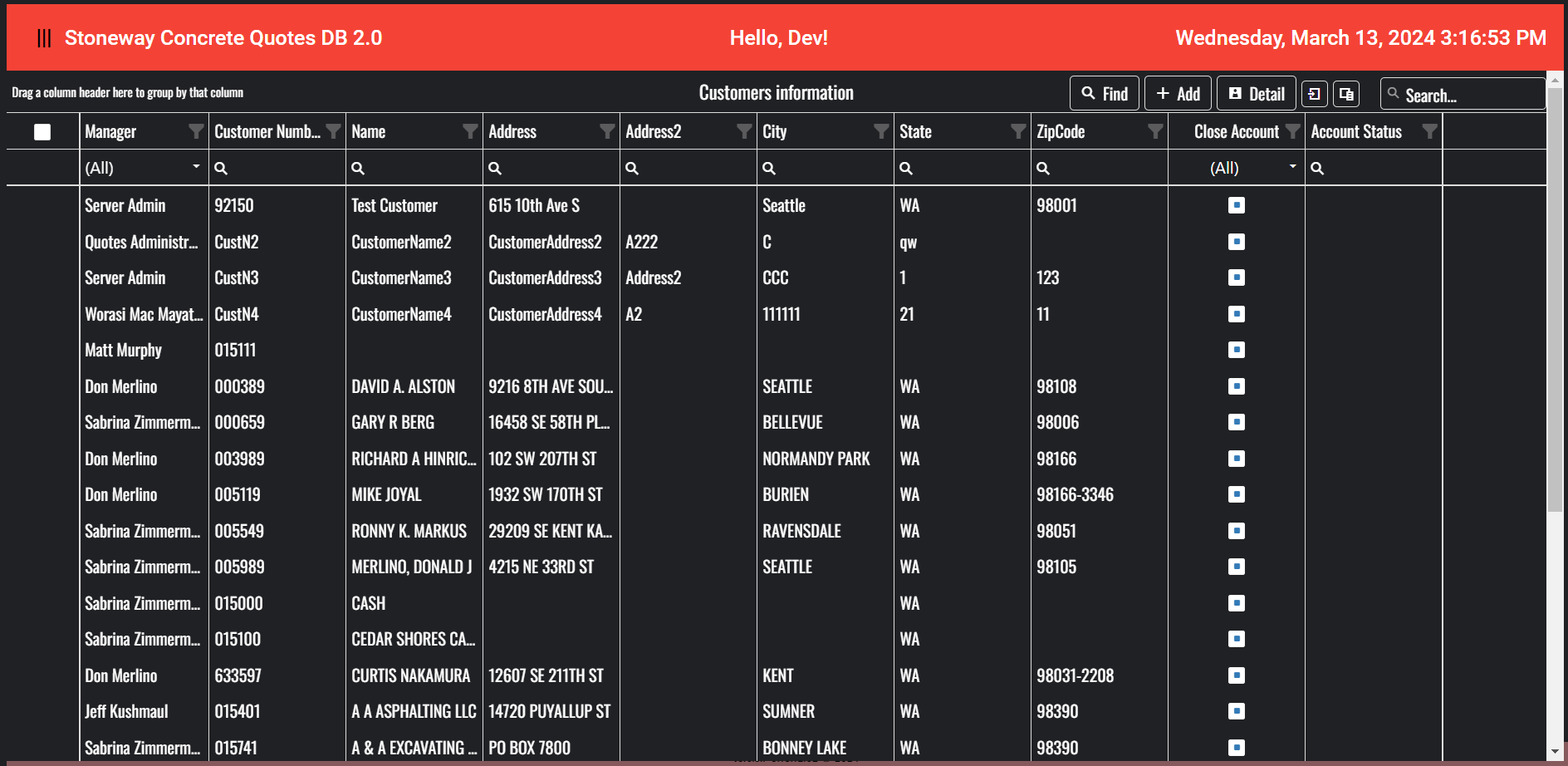
Task: Click the export icon next to Detail
Action: pos(1314,94)
